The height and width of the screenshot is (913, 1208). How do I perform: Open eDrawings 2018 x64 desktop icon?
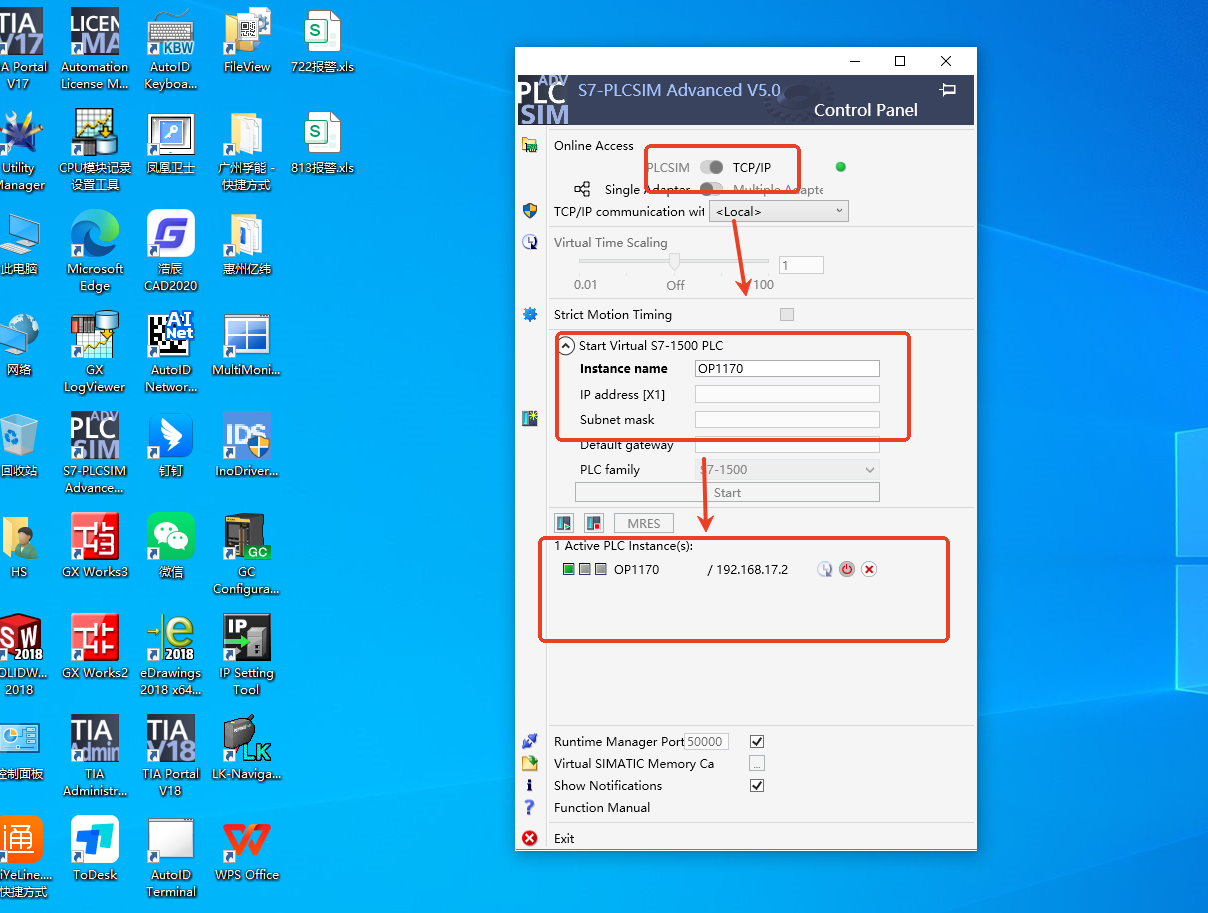171,654
